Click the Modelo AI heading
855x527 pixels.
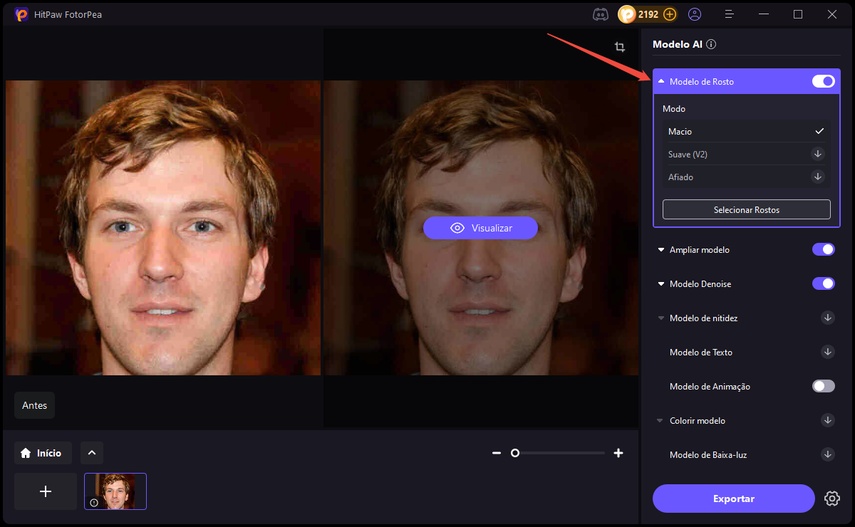tap(677, 44)
